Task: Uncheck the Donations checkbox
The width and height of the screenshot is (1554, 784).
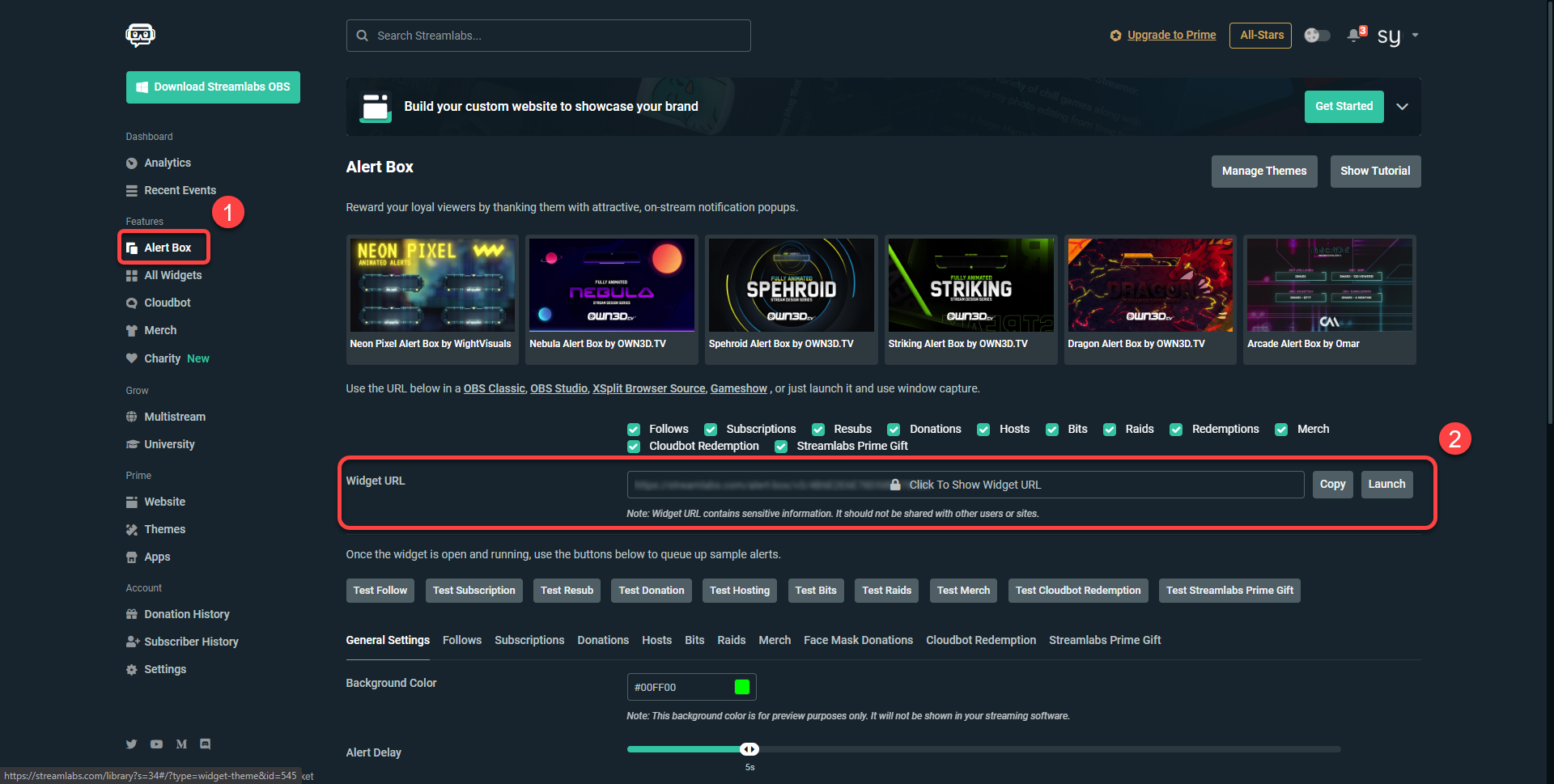Action: pos(894,430)
